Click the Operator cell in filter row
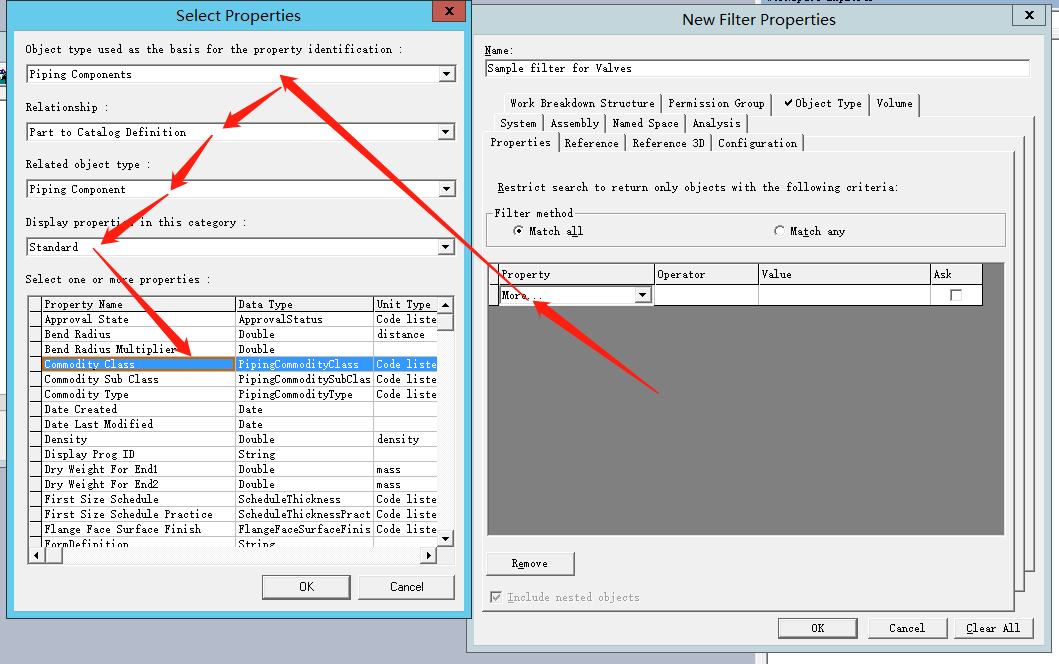Image resolution: width=1059 pixels, height=664 pixels. tap(706, 295)
